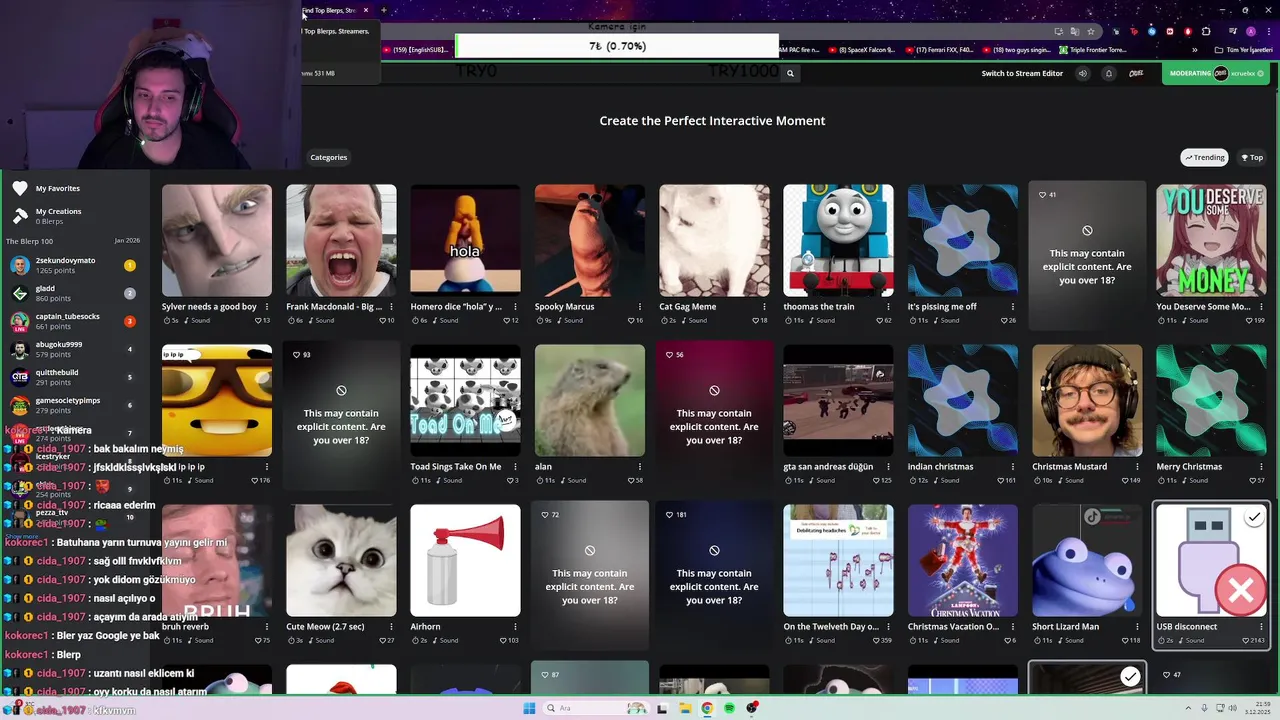Open Chrome profile avatar

click(x=1250, y=31)
